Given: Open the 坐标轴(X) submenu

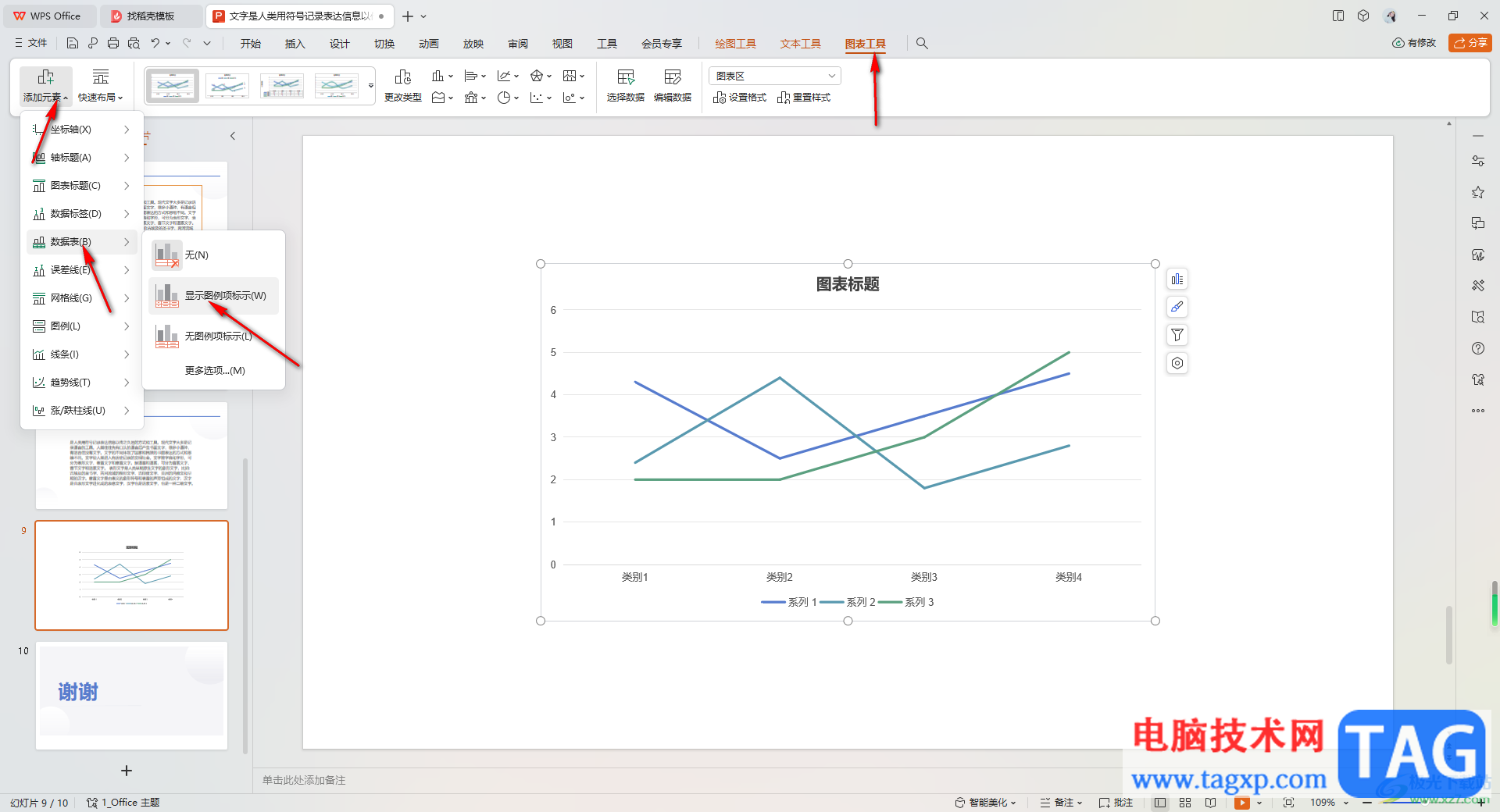Looking at the screenshot, I should (x=82, y=130).
